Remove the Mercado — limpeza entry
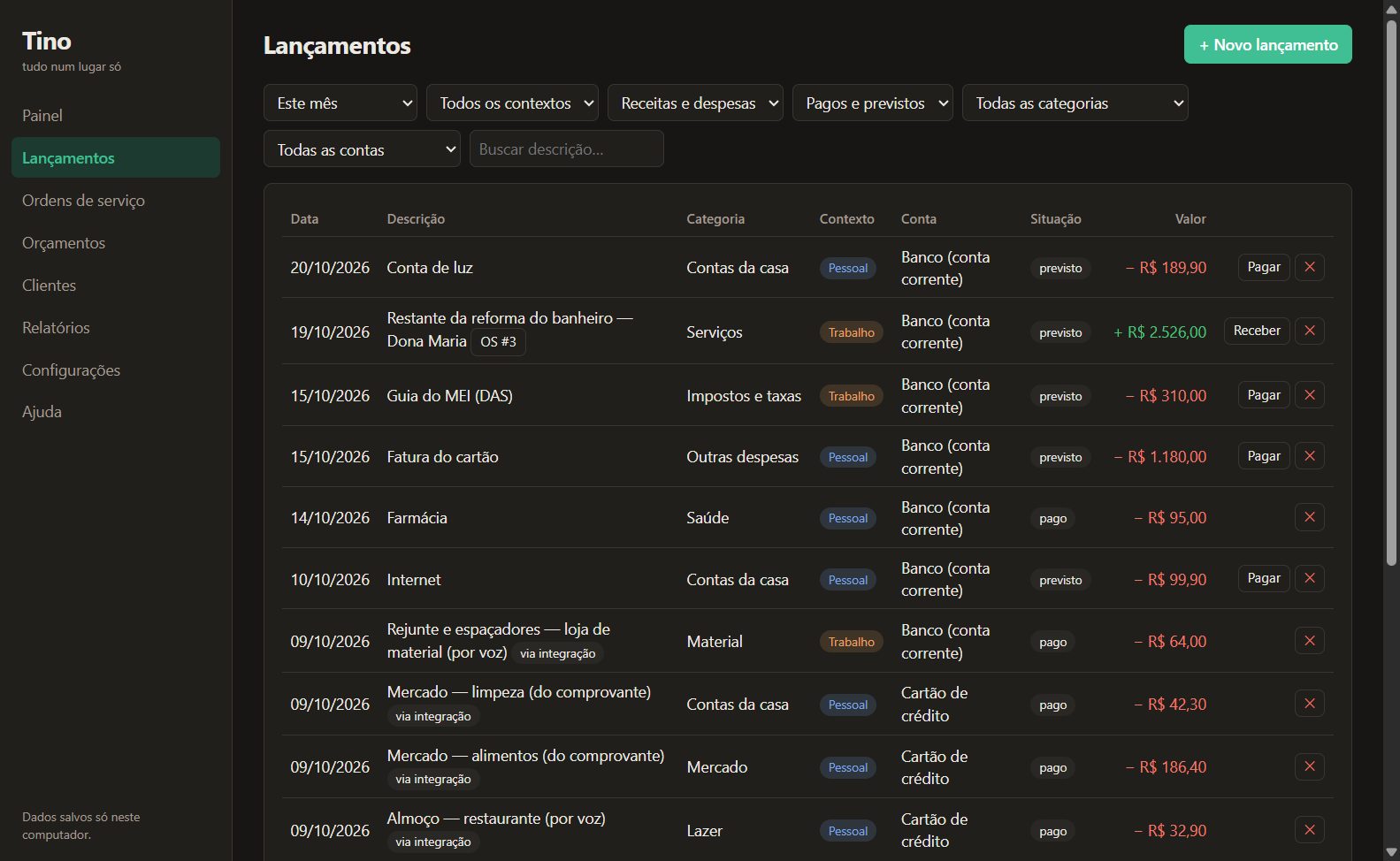 point(1309,704)
